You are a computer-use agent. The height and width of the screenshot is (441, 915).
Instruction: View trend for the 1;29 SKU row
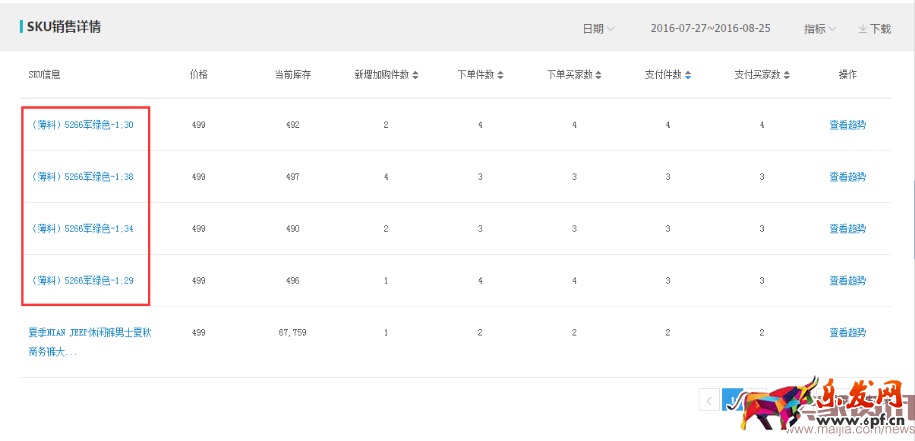tap(847, 281)
